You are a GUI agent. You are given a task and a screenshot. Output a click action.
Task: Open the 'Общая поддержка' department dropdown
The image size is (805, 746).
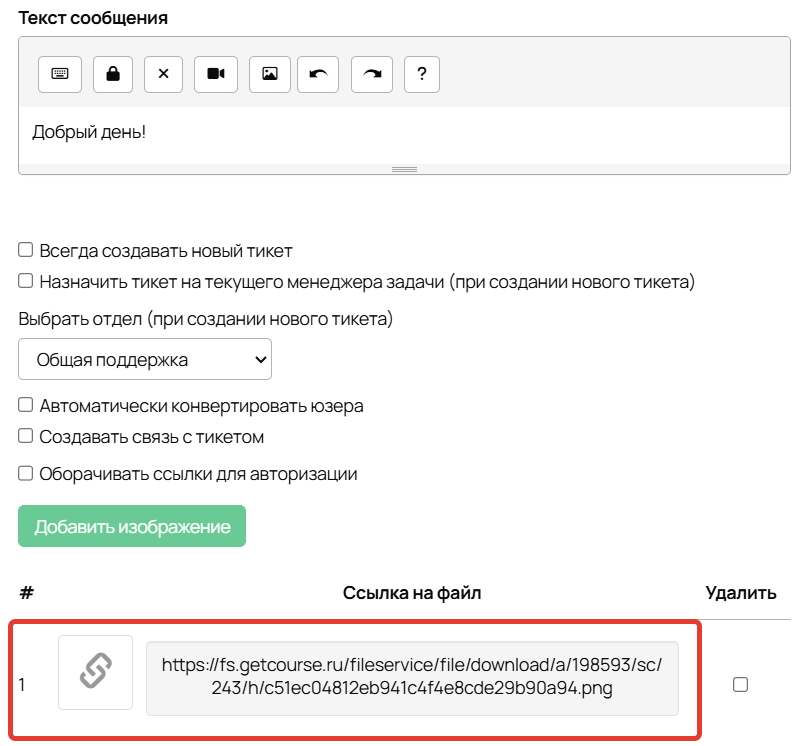pyautogui.click(x=145, y=359)
